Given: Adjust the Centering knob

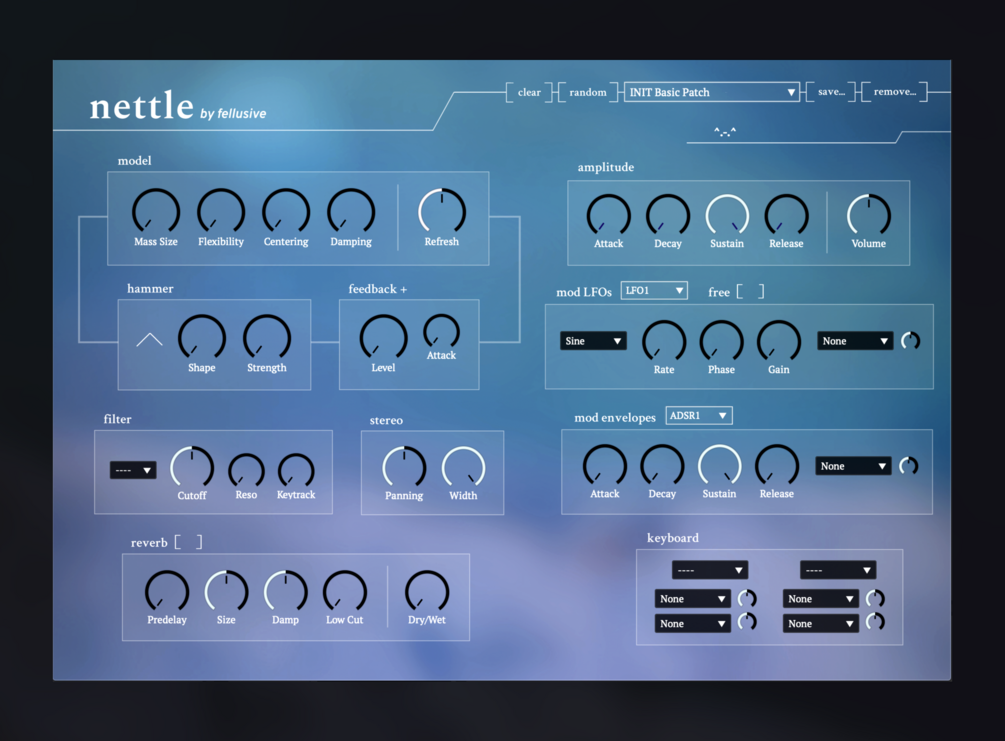Looking at the screenshot, I should pyautogui.click(x=286, y=211).
